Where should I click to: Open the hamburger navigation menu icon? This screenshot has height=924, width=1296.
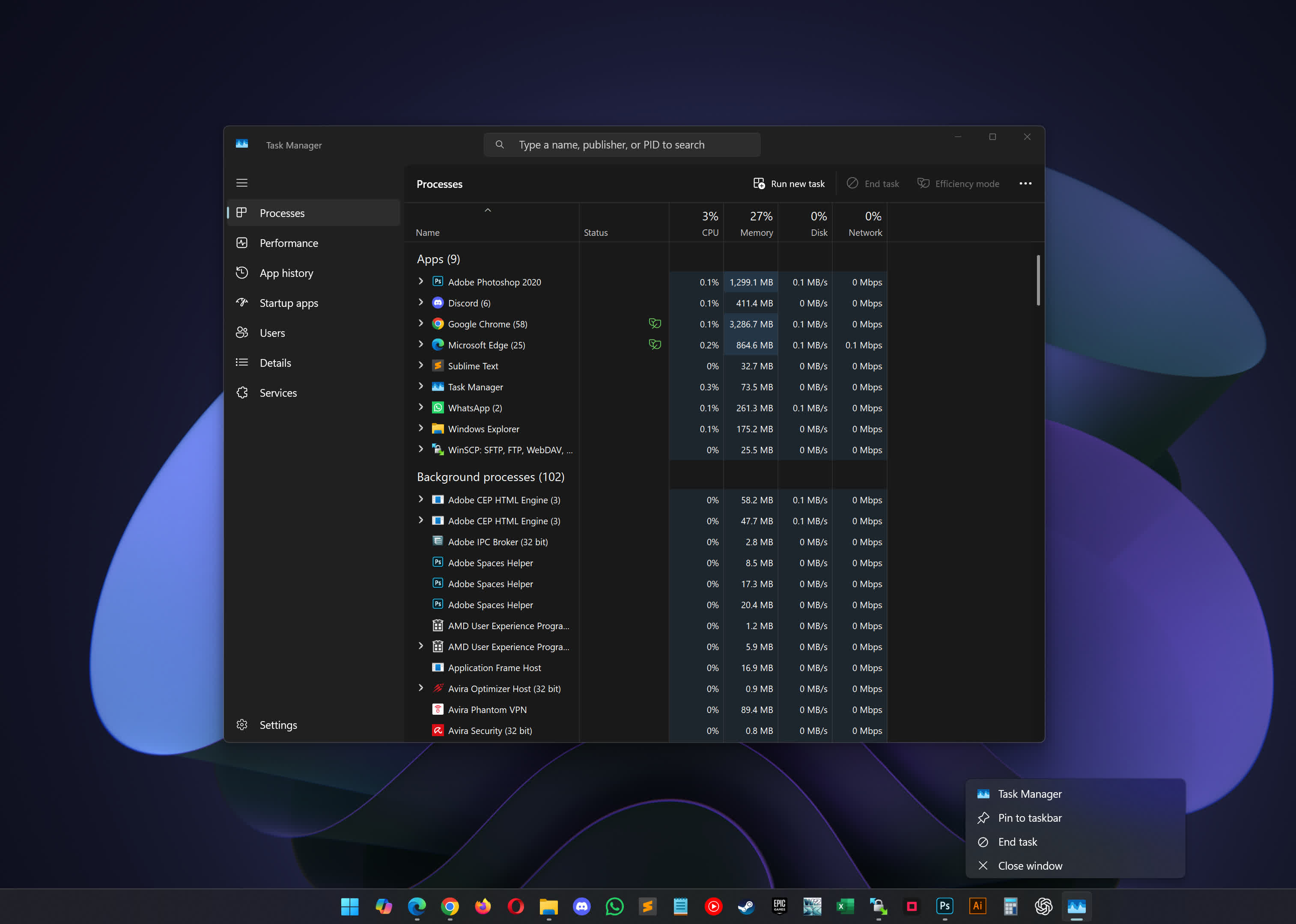(242, 183)
